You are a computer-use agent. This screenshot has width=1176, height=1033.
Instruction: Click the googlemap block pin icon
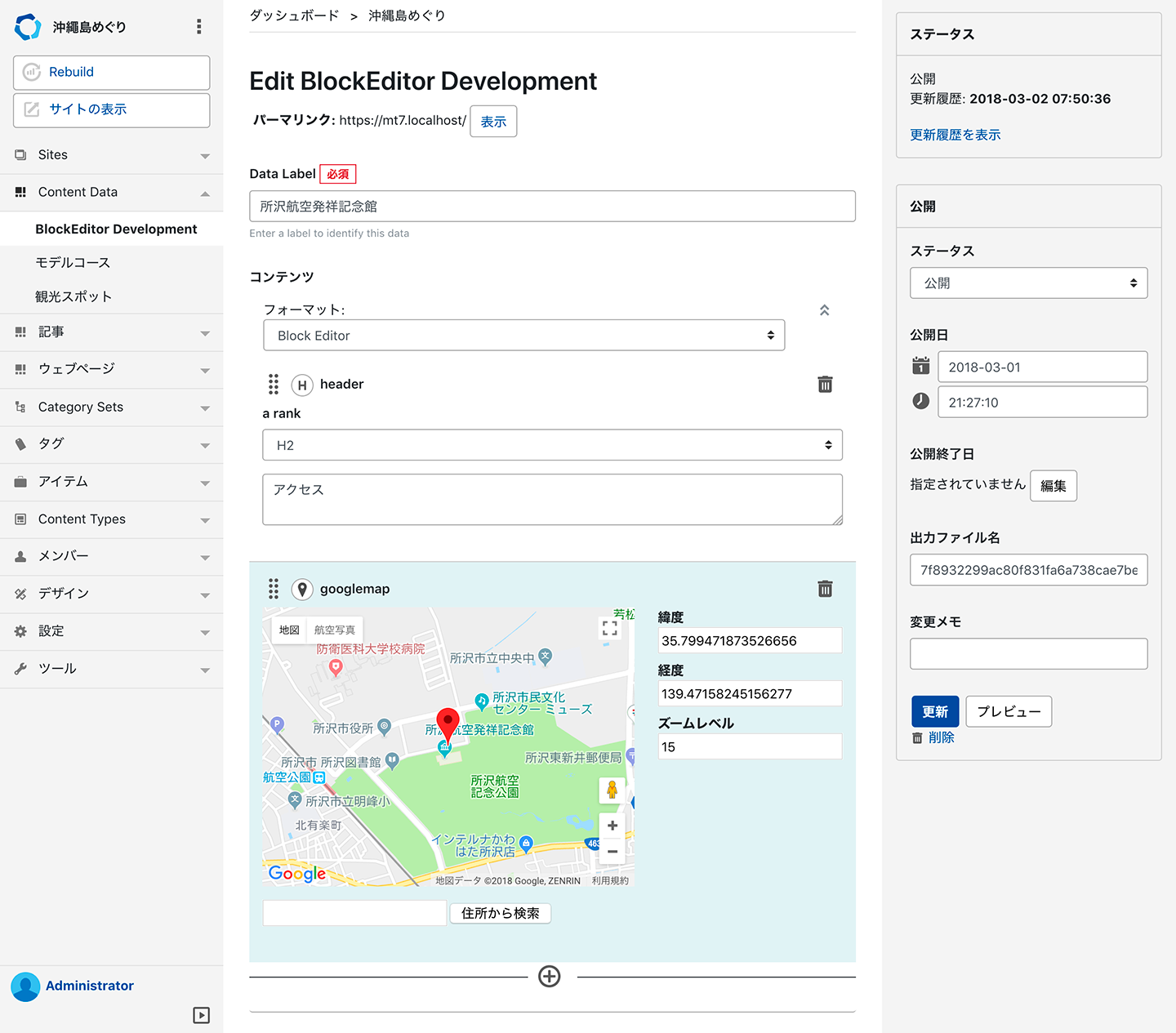pos(302,589)
